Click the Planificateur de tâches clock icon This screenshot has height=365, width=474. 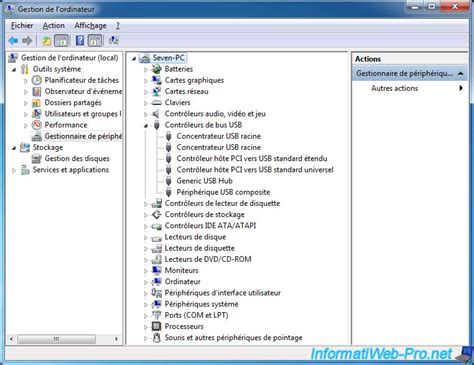(37, 80)
